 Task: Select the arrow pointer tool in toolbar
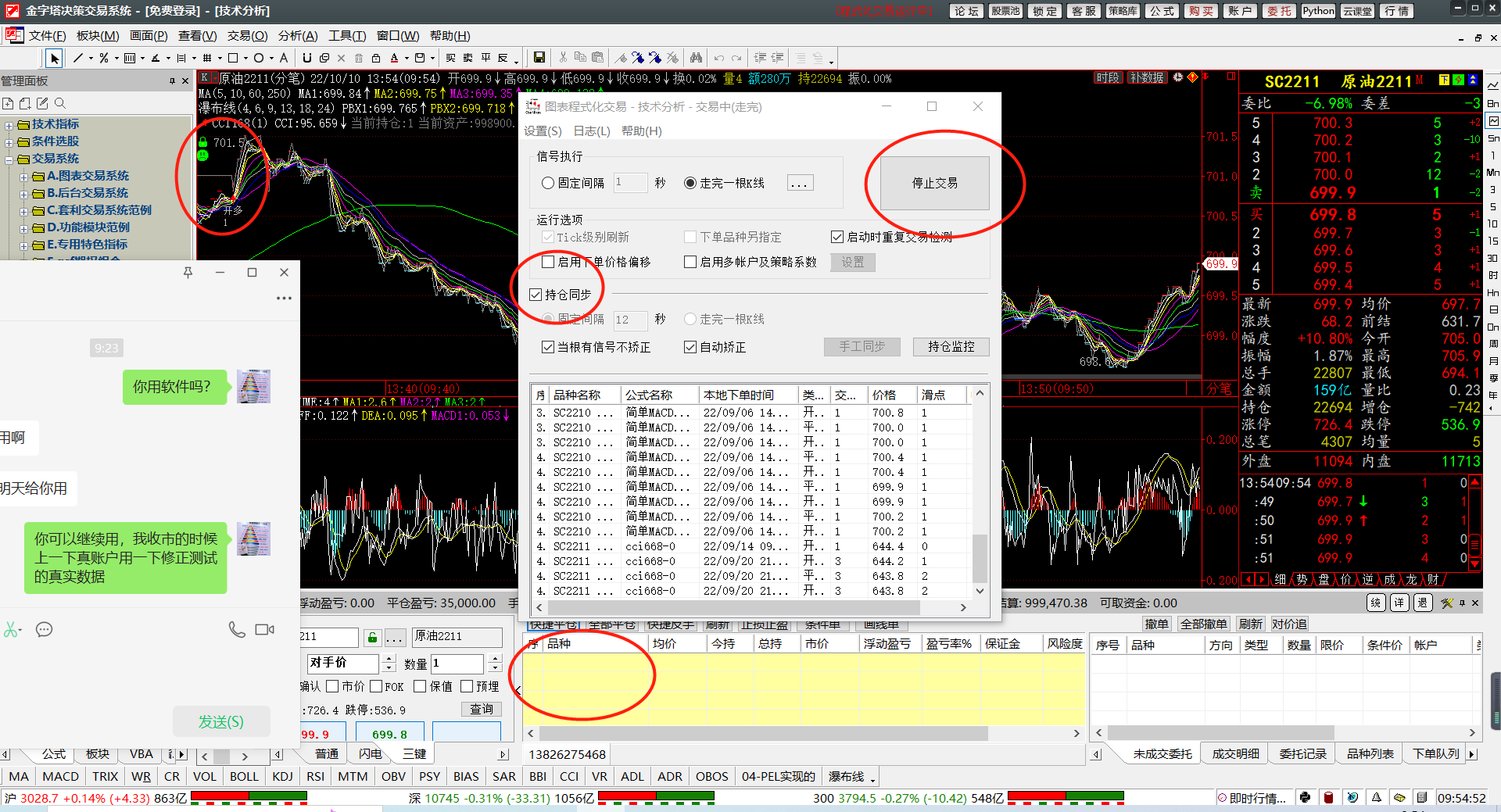54,58
